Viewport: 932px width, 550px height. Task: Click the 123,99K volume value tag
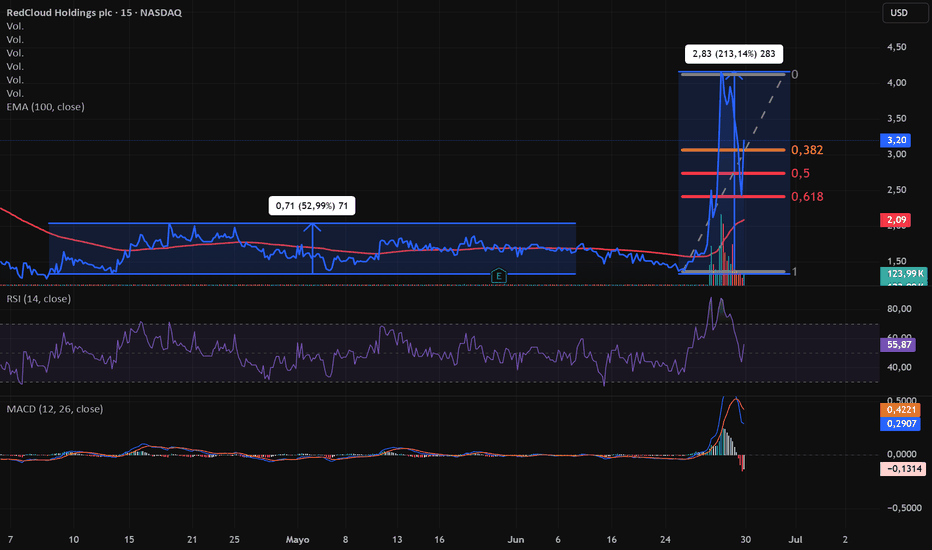(x=903, y=274)
